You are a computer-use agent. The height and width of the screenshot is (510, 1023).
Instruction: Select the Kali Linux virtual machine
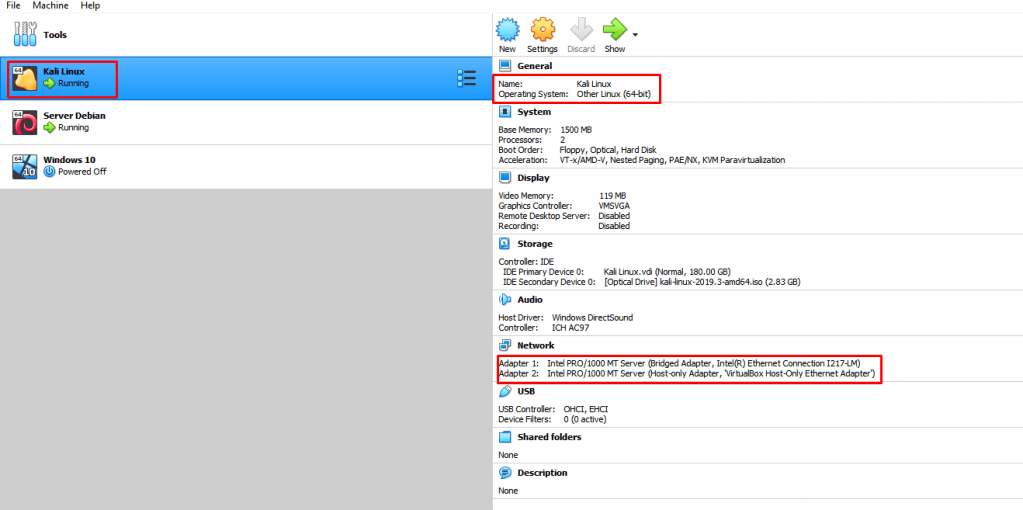click(x=62, y=78)
